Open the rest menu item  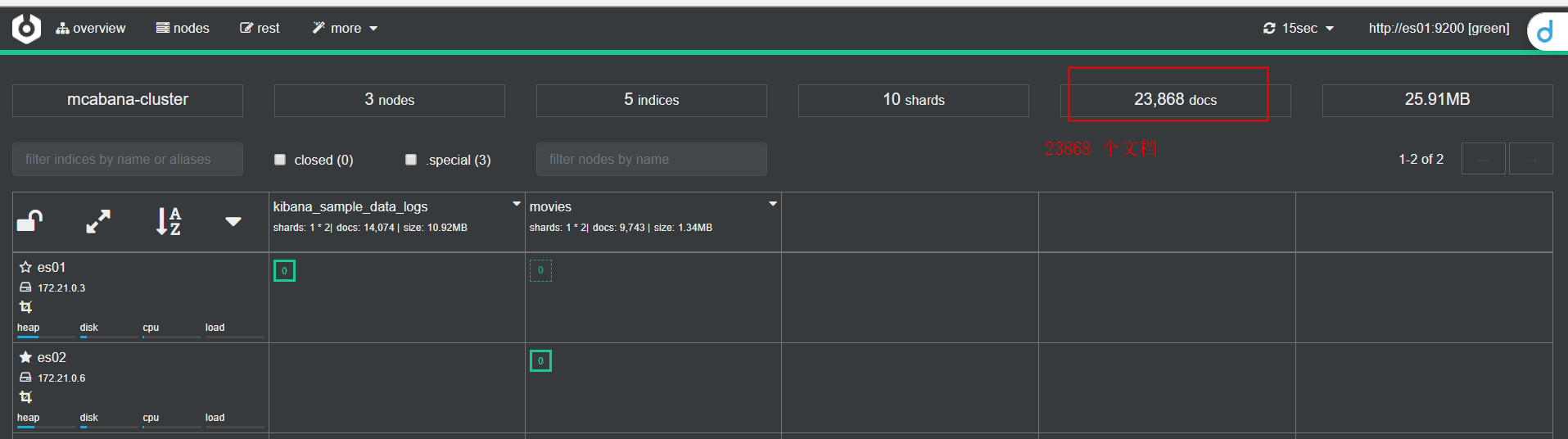coord(260,29)
